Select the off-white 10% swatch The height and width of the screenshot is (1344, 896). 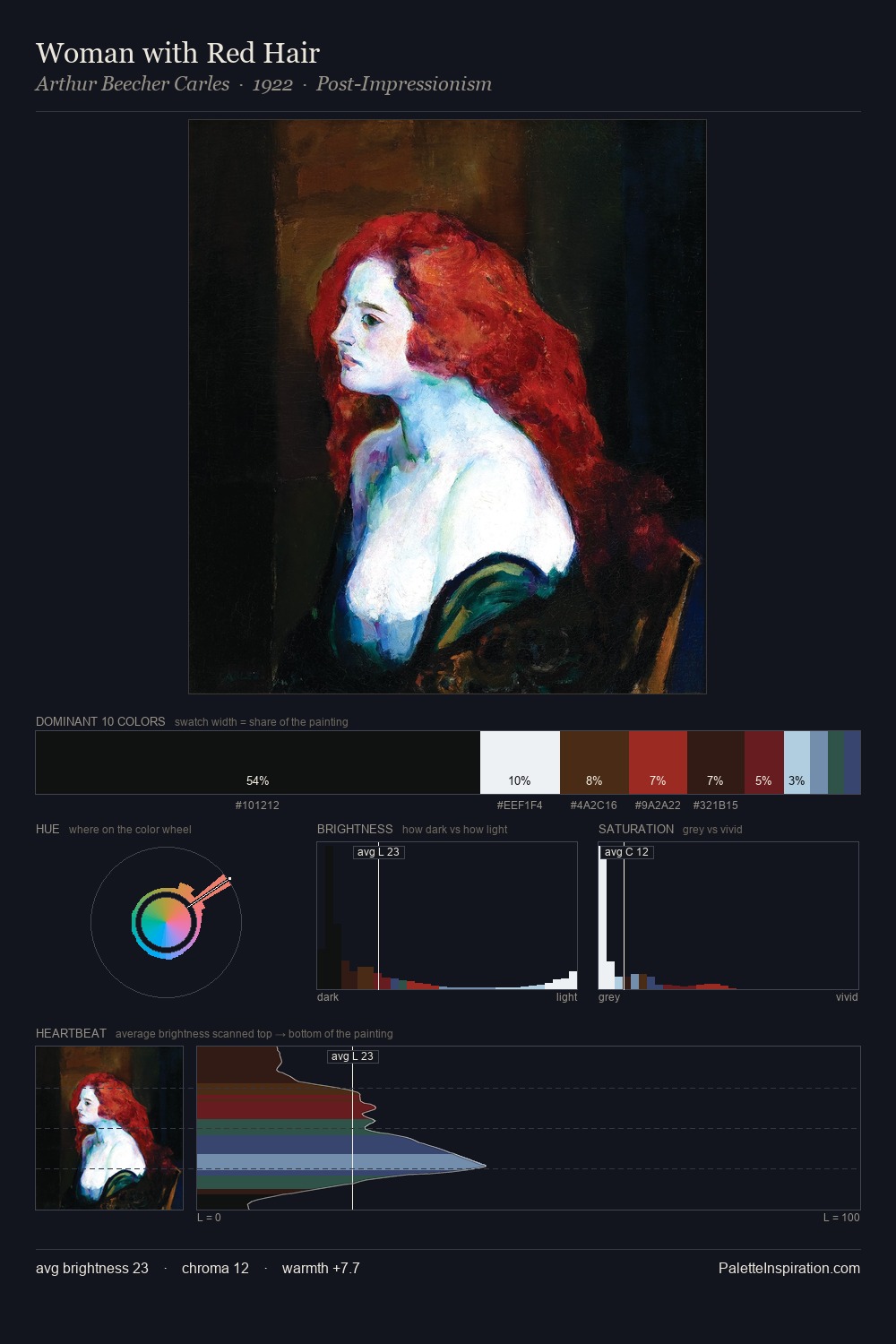coord(520,762)
